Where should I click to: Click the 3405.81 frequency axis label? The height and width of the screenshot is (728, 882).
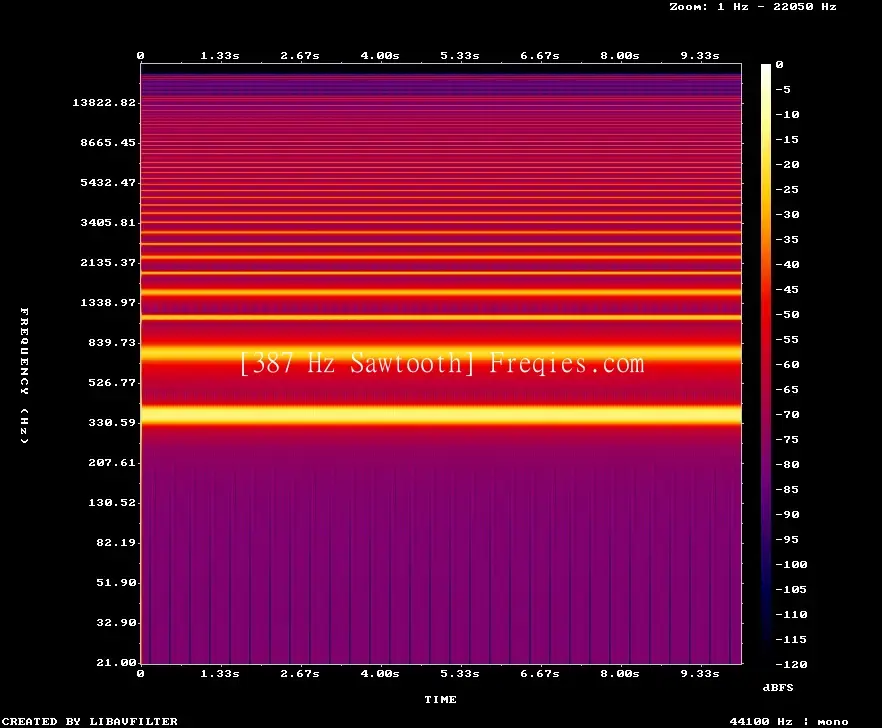pyautogui.click(x=108, y=222)
